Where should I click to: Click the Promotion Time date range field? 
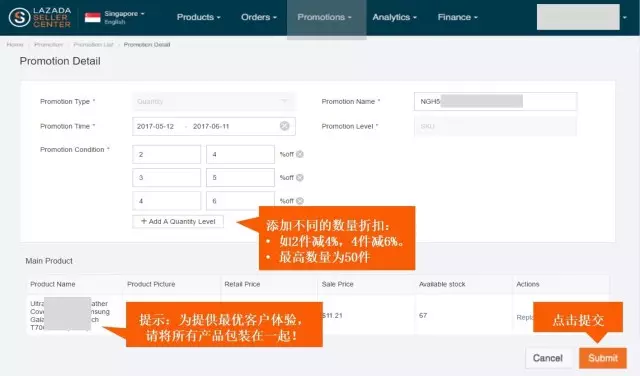(214, 126)
